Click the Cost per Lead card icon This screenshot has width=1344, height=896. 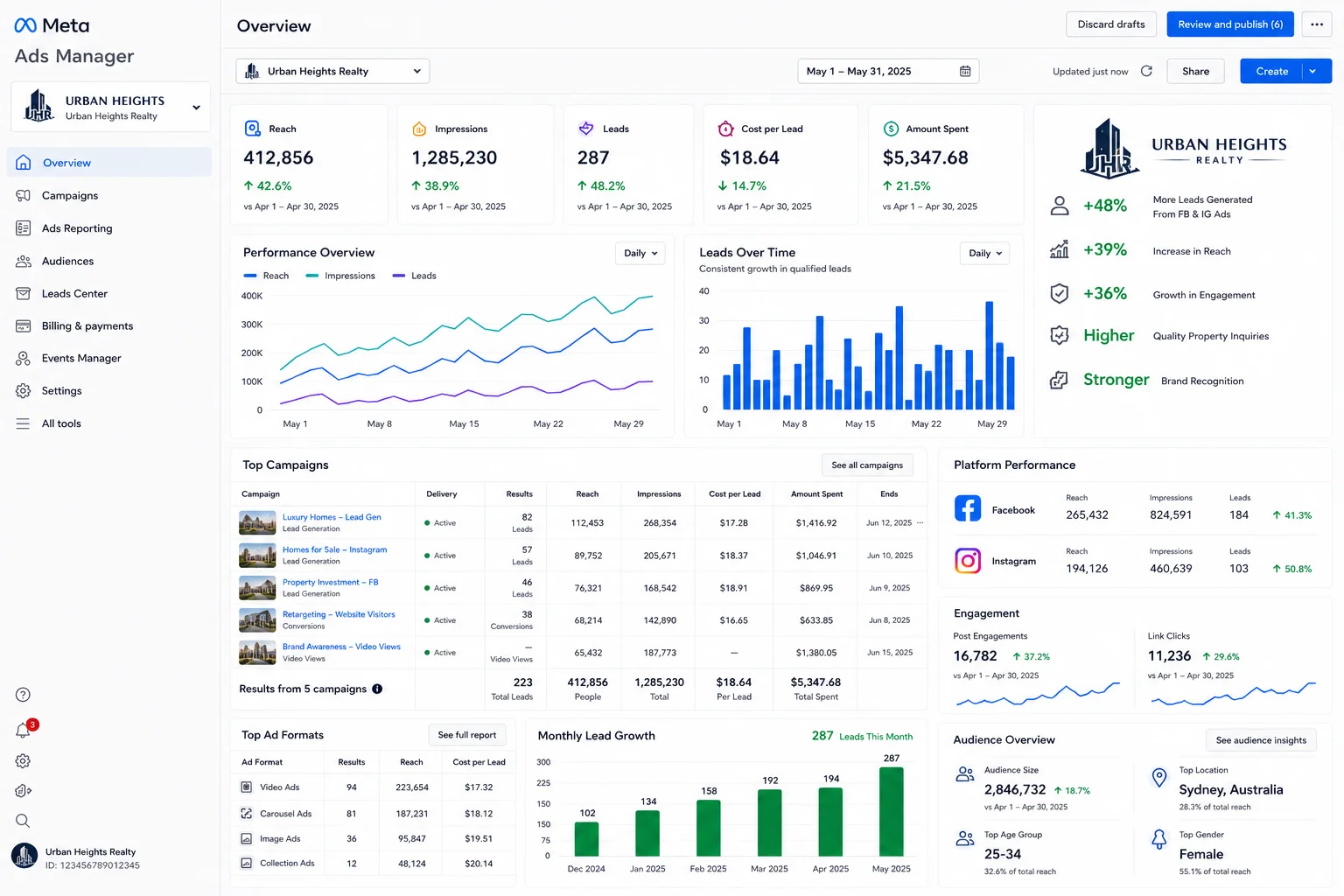pos(725,129)
